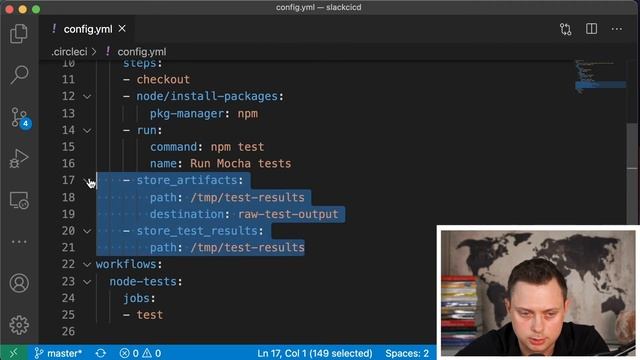Image resolution: width=640 pixels, height=360 pixels.
Task: Open the Run and Debug view
Action: pyautogui.click(x=19, y=158)
